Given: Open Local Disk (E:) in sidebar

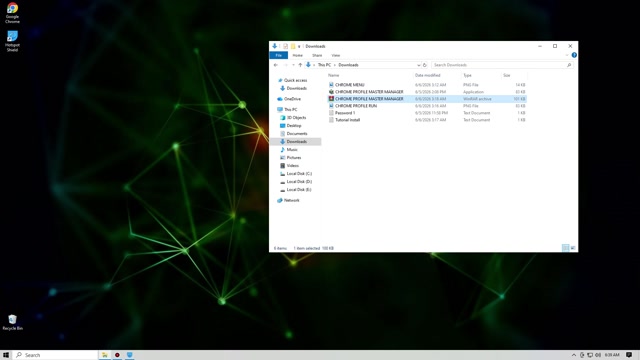Looking at the screenshot, I should (x=299, y=190).
